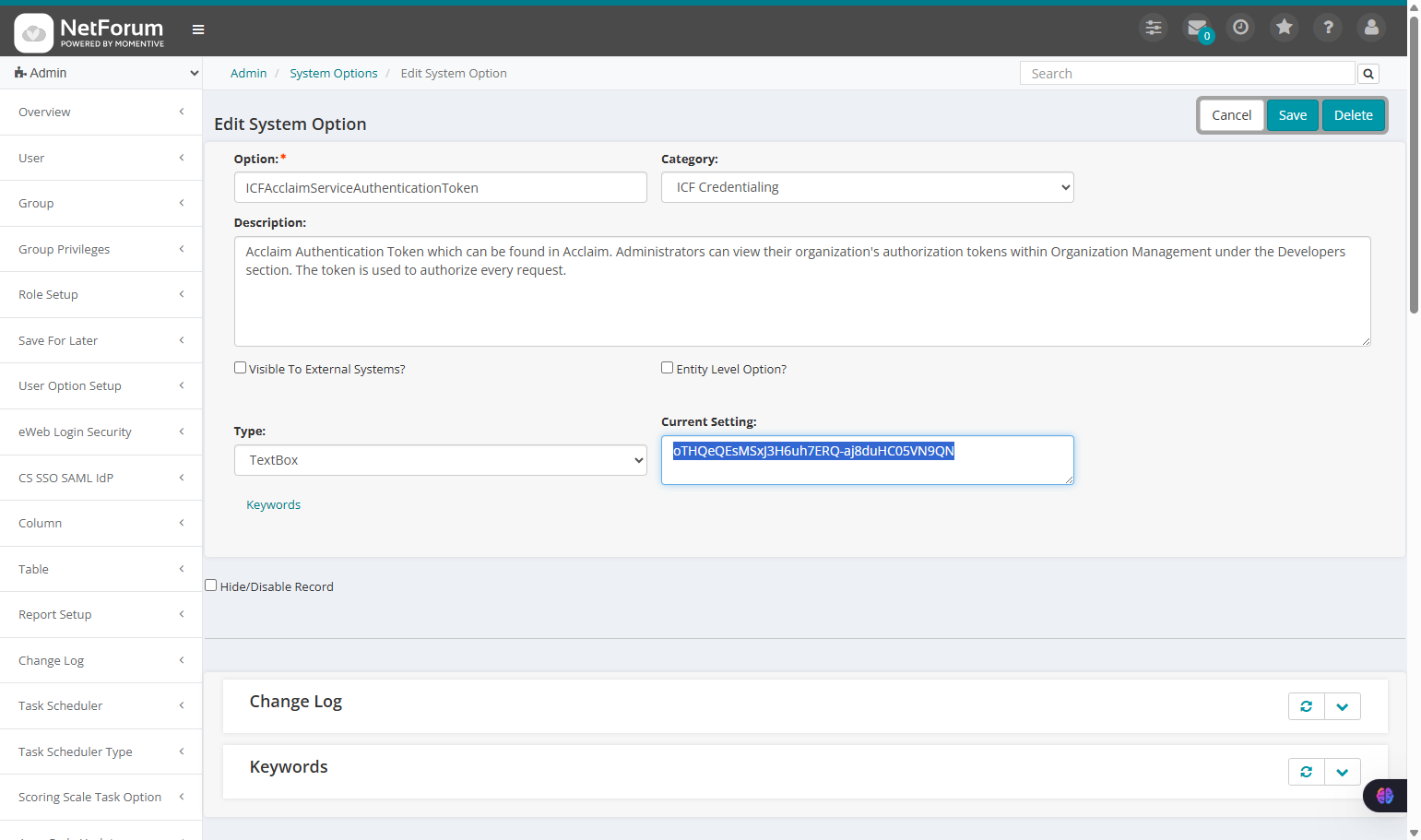
Task: Click the search magnifier button
Action: click(1368, 74)
